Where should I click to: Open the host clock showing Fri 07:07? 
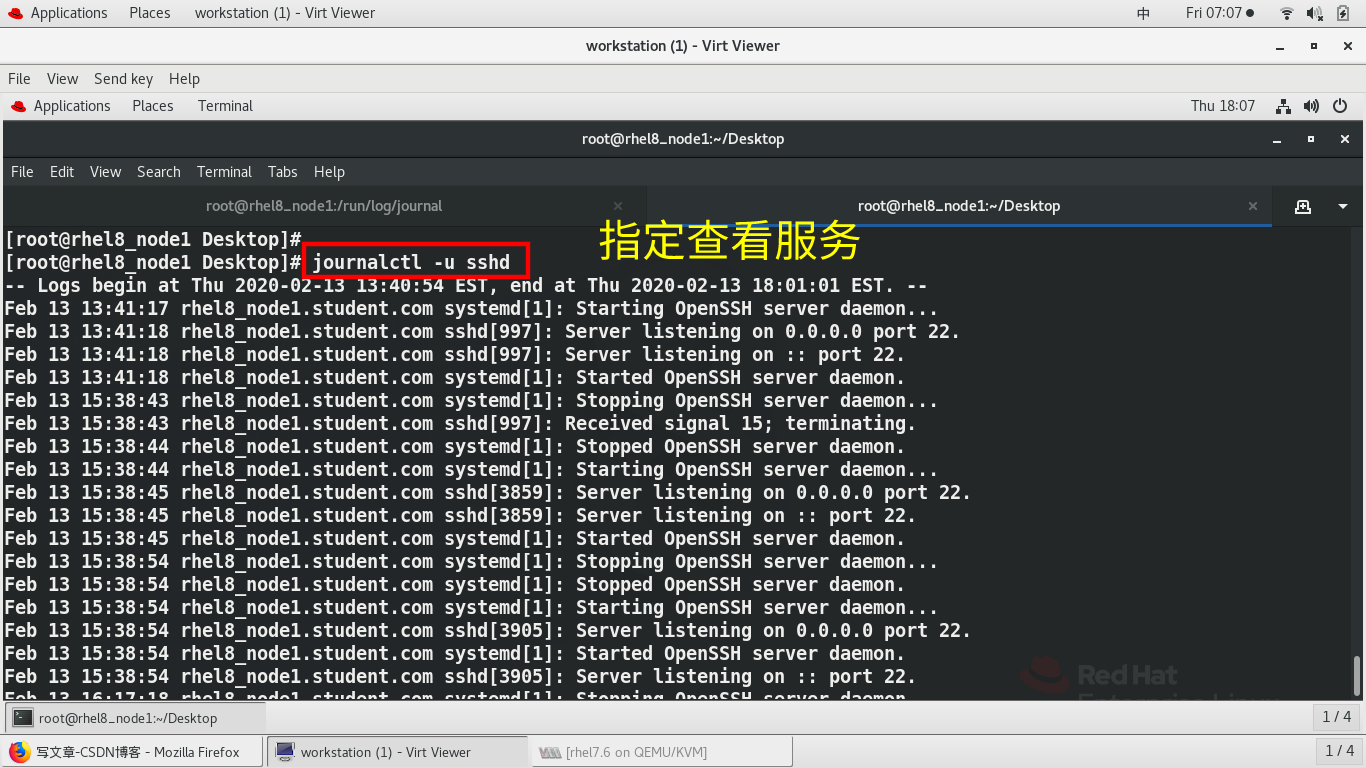click(x=1219, y=13)
